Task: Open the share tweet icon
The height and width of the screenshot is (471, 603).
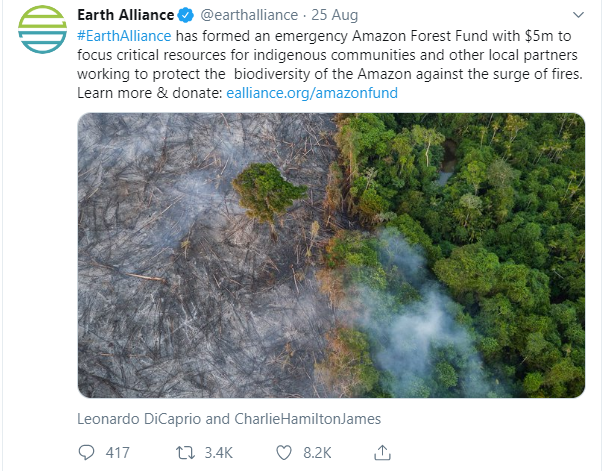Action: pyautogui.click(x=381, y=453)
